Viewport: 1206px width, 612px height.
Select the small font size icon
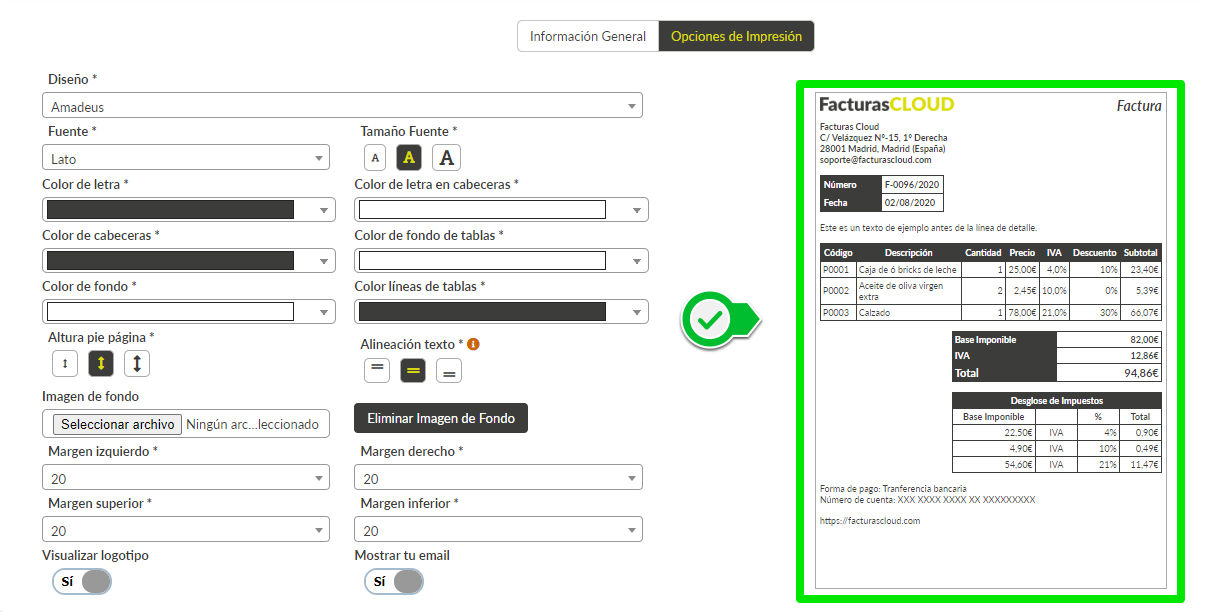pyautogui.click(x=375, y=157)
